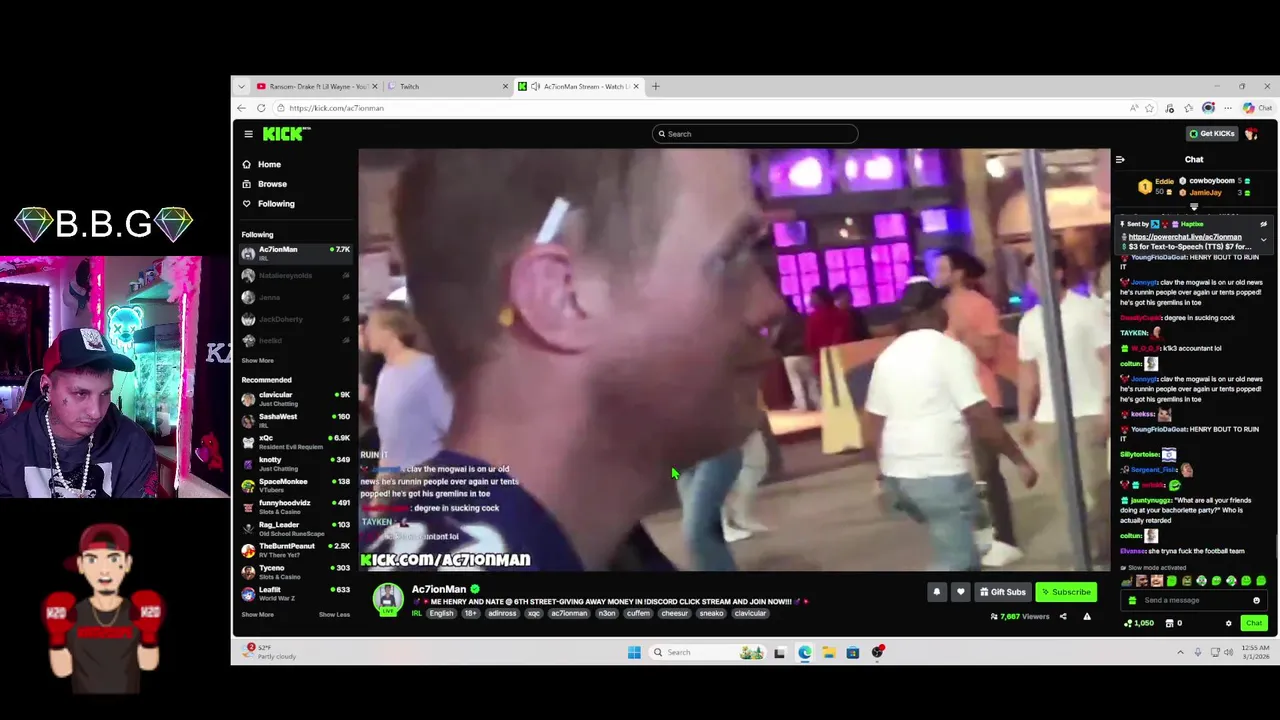The width and height of the screenshot is (1280, 720).
Task: Open Browse in the sidebar
Action: tap(265, 184)
